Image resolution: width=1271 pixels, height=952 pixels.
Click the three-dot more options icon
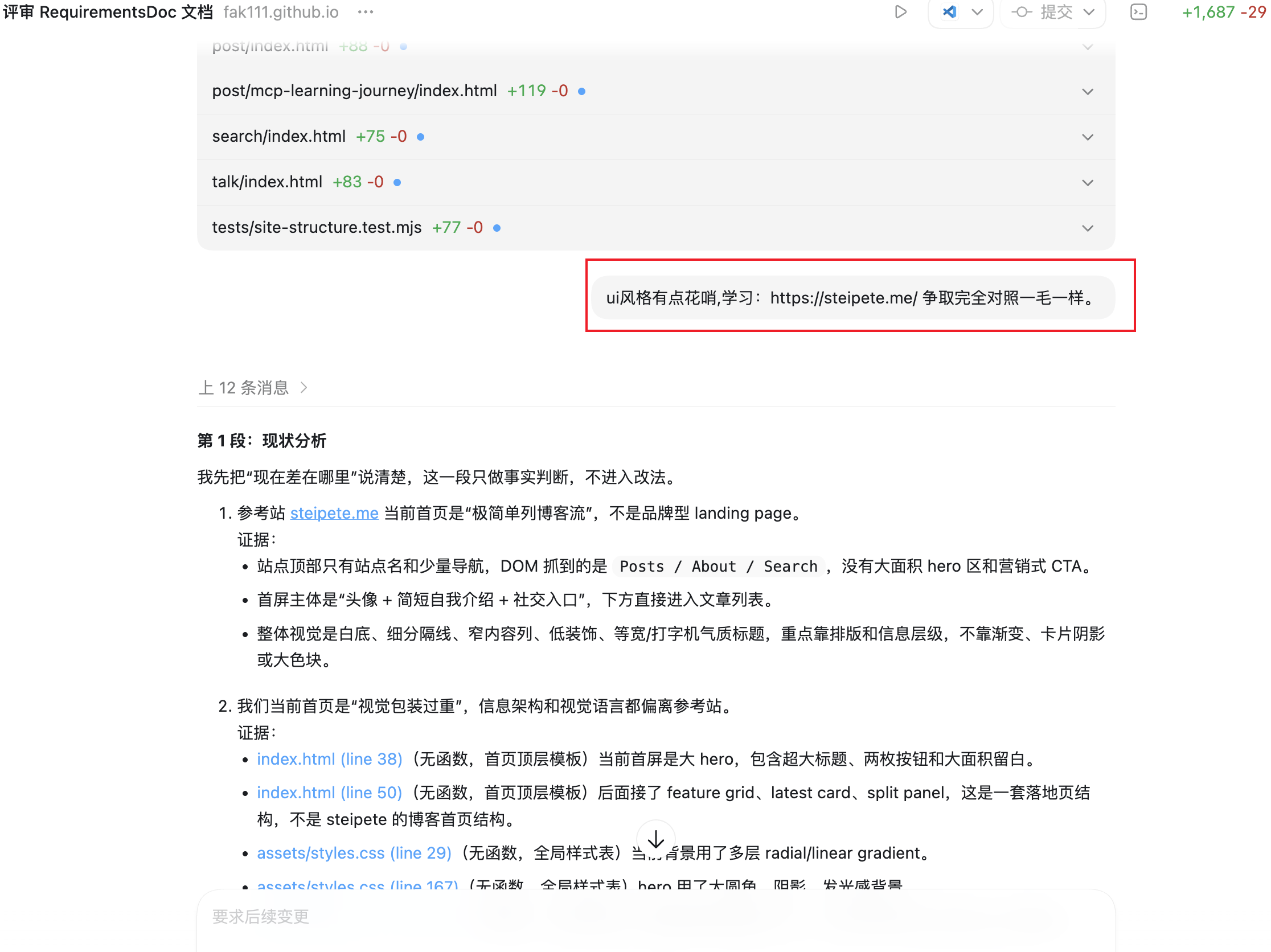366,12
